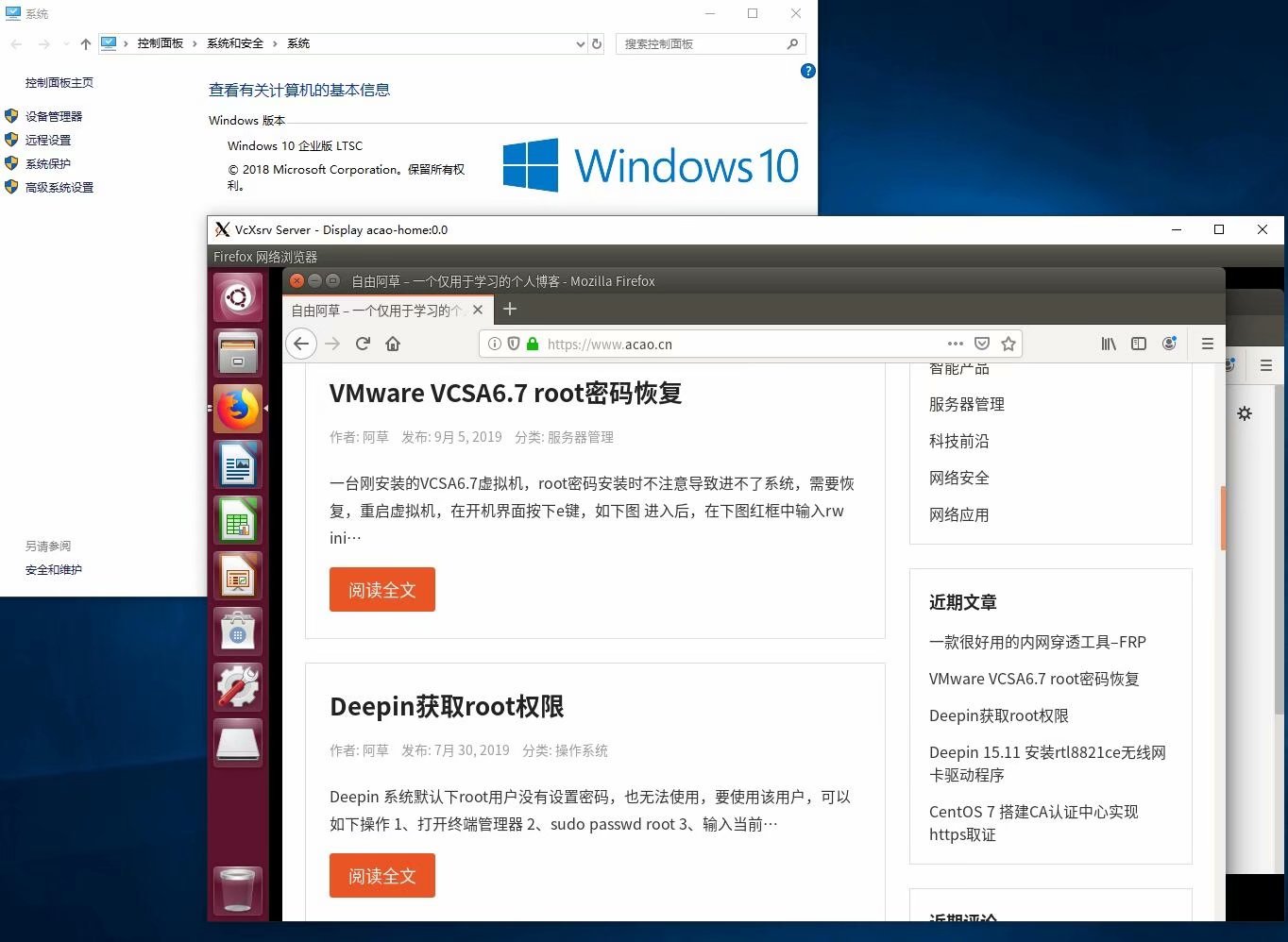Open recent post CentOS 7 搭建CA认证中心实现https取证
The height and width of the screenshot is (942, 1288).
1033,823
